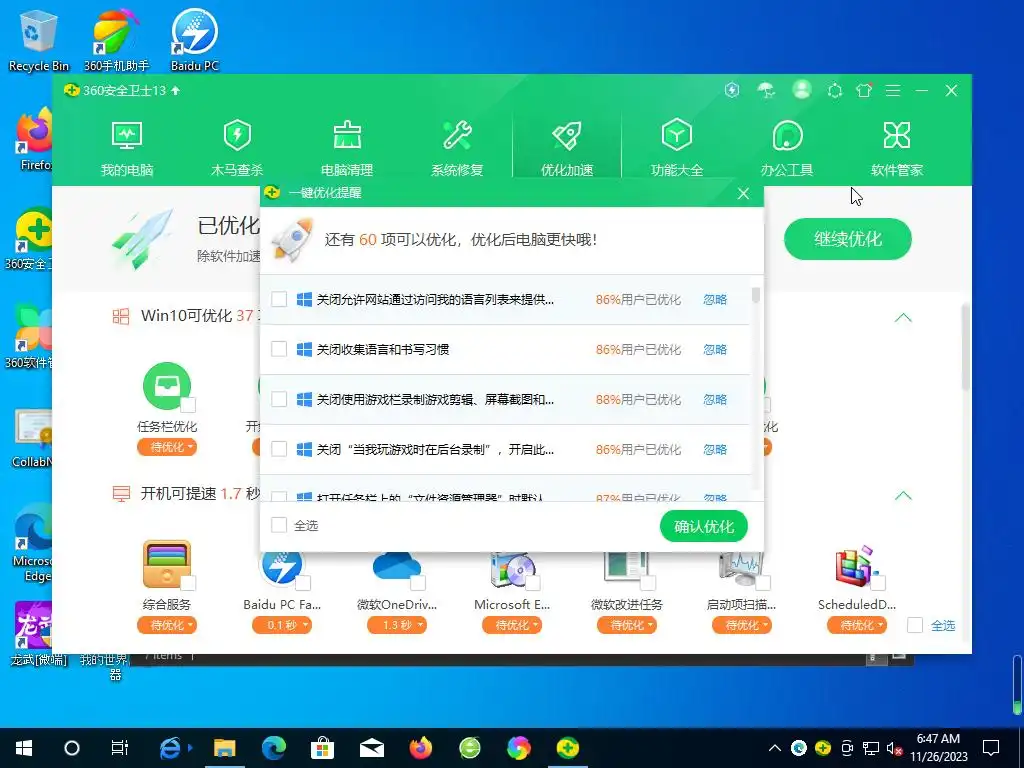Screen dimensions: 1024x768
Task: Ignore the 语言列表 optimization item
Action: (715, 299)
